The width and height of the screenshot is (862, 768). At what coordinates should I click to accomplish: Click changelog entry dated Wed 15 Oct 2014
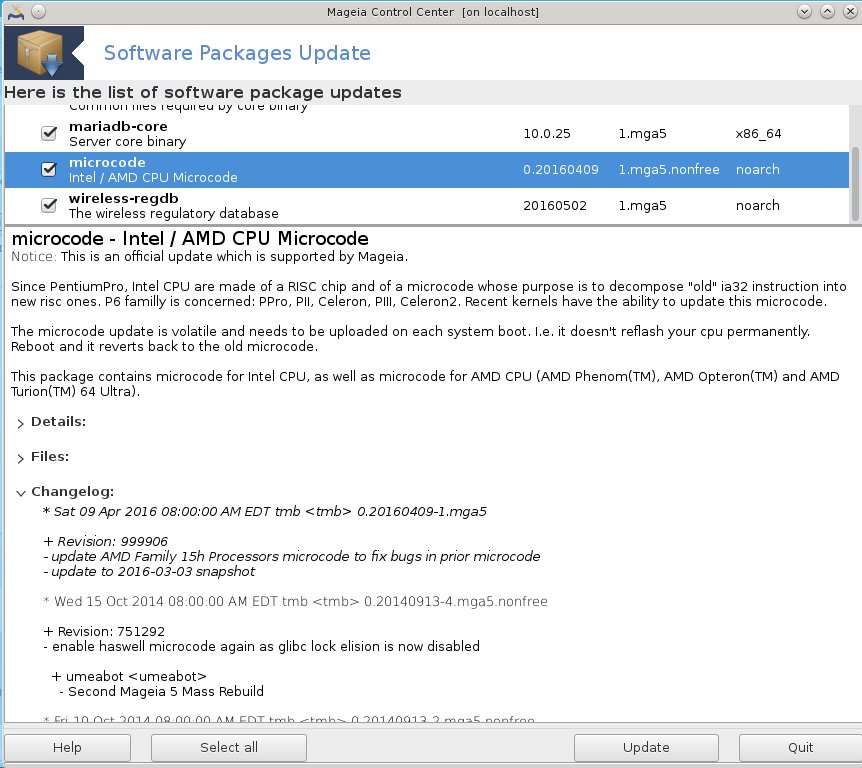click(295, 601)
